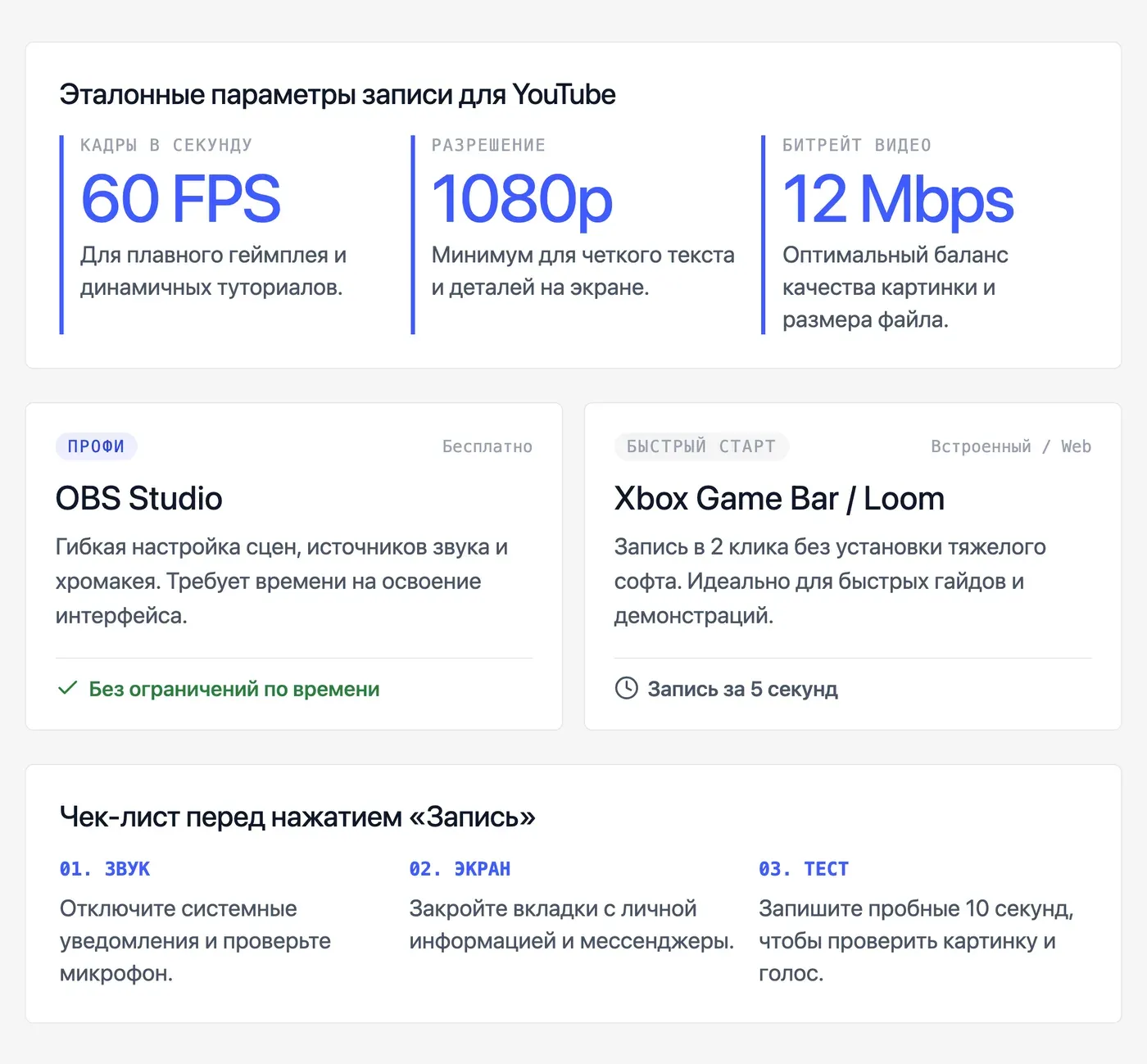Click the Xbox Game Bar / Loom title
The image size is (1147, 1064).
click(779, 498)
